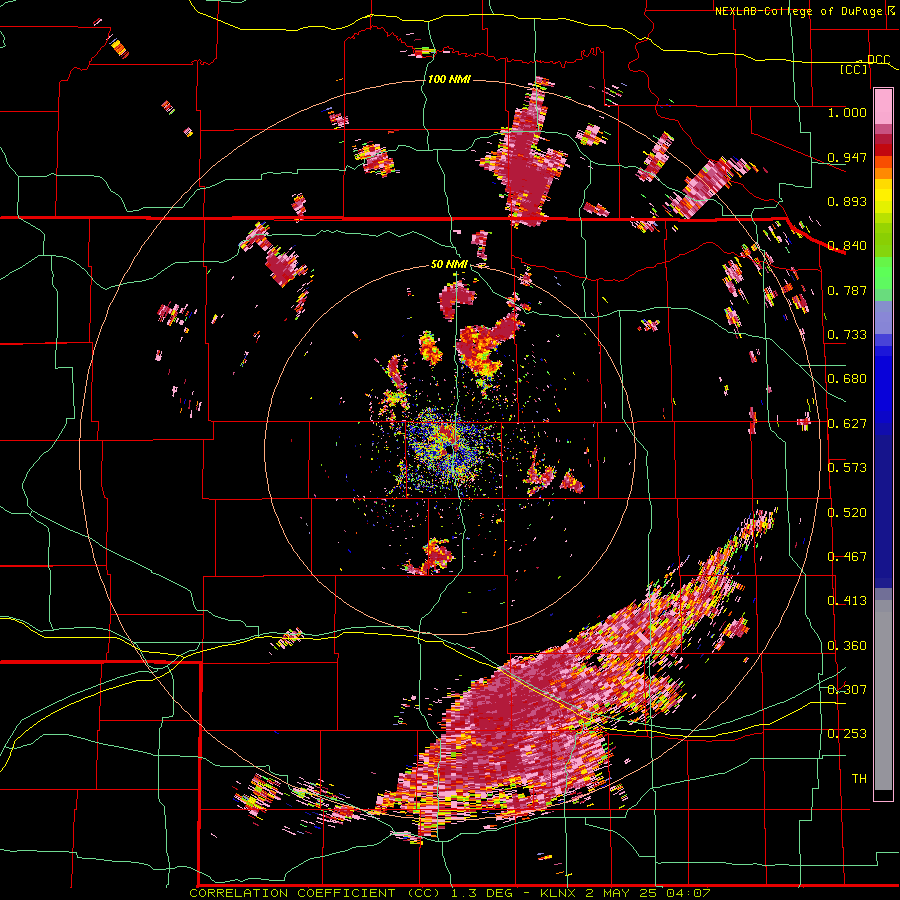
Task: Click the [CC] legend unit label
Action: click(854, 69)
